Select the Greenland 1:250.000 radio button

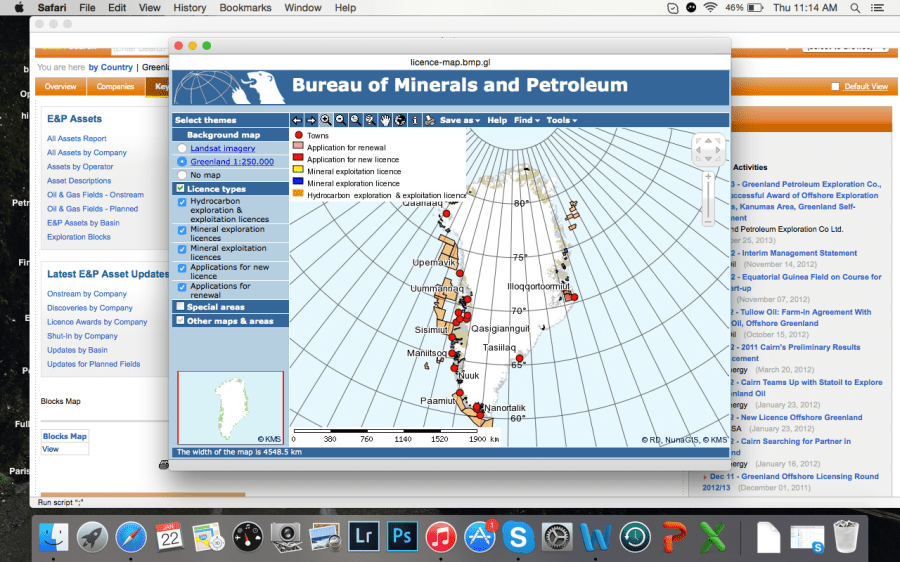point(182,162)
